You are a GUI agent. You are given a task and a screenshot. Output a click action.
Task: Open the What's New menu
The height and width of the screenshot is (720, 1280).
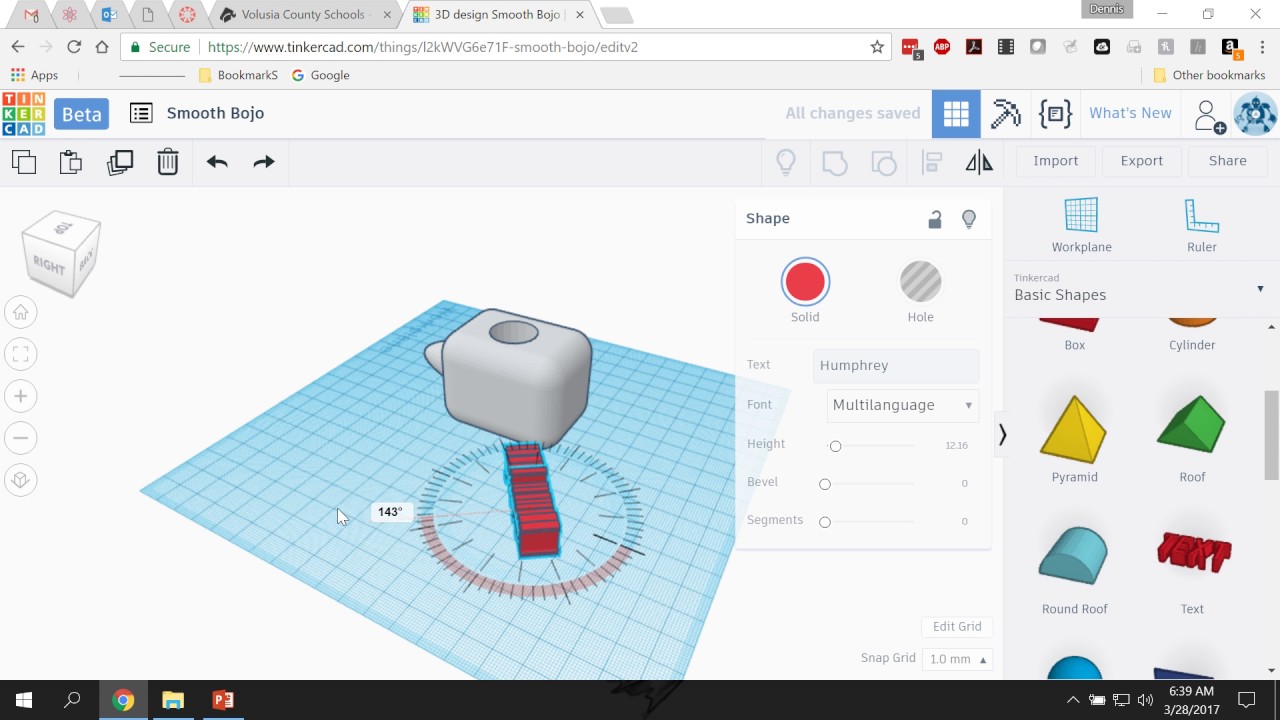[1130, 113]
